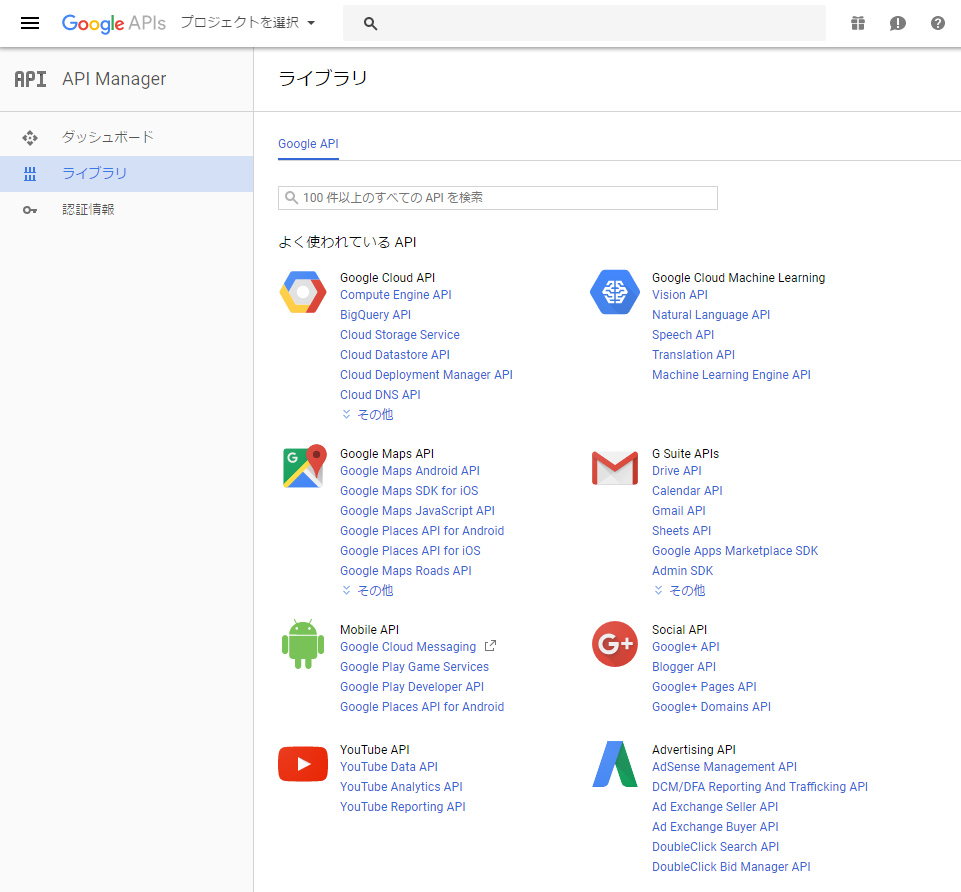Click the Google Maps icon
This screenshot has height=892, width=961.
[303, 467]
